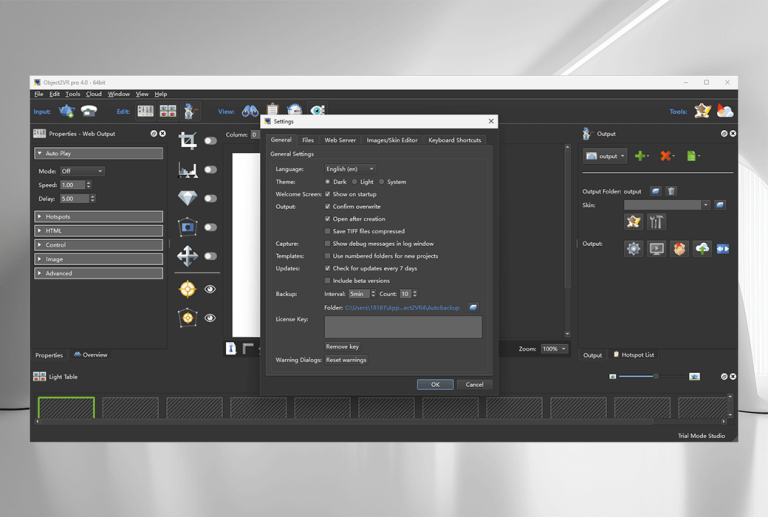The image size is (768, 517).
Task: Open the Cloud menu
Action: click(94, 94)
